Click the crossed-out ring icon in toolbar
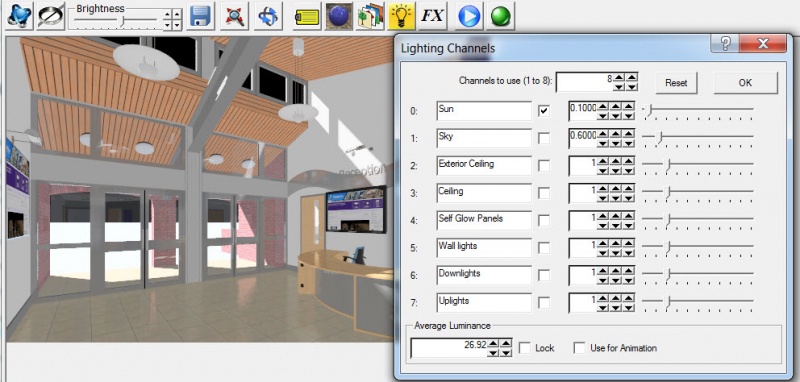Image resolution: width=800 pixels, height=382 pixels. [x=51, y=16]
